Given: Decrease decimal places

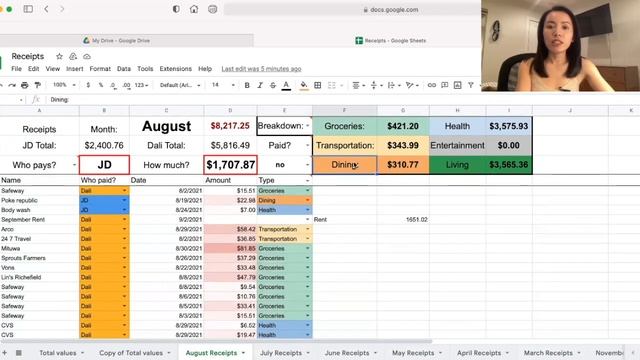Looking at the screenshot, I should (113, 85).
